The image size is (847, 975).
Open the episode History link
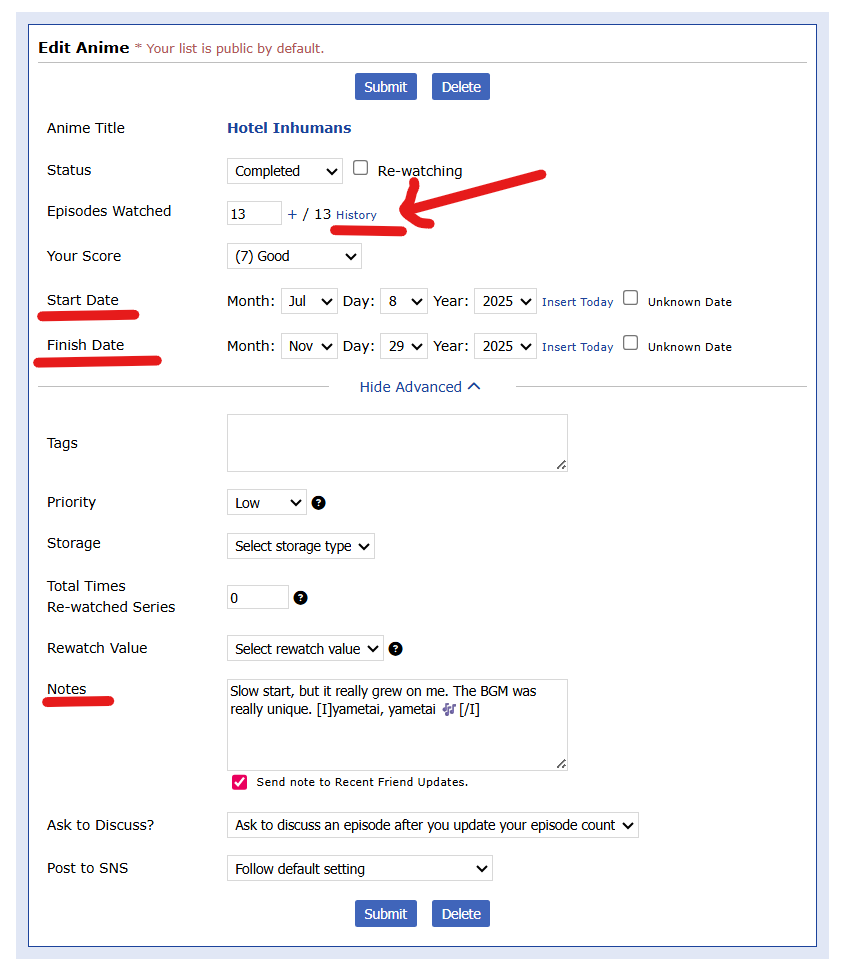356,215
